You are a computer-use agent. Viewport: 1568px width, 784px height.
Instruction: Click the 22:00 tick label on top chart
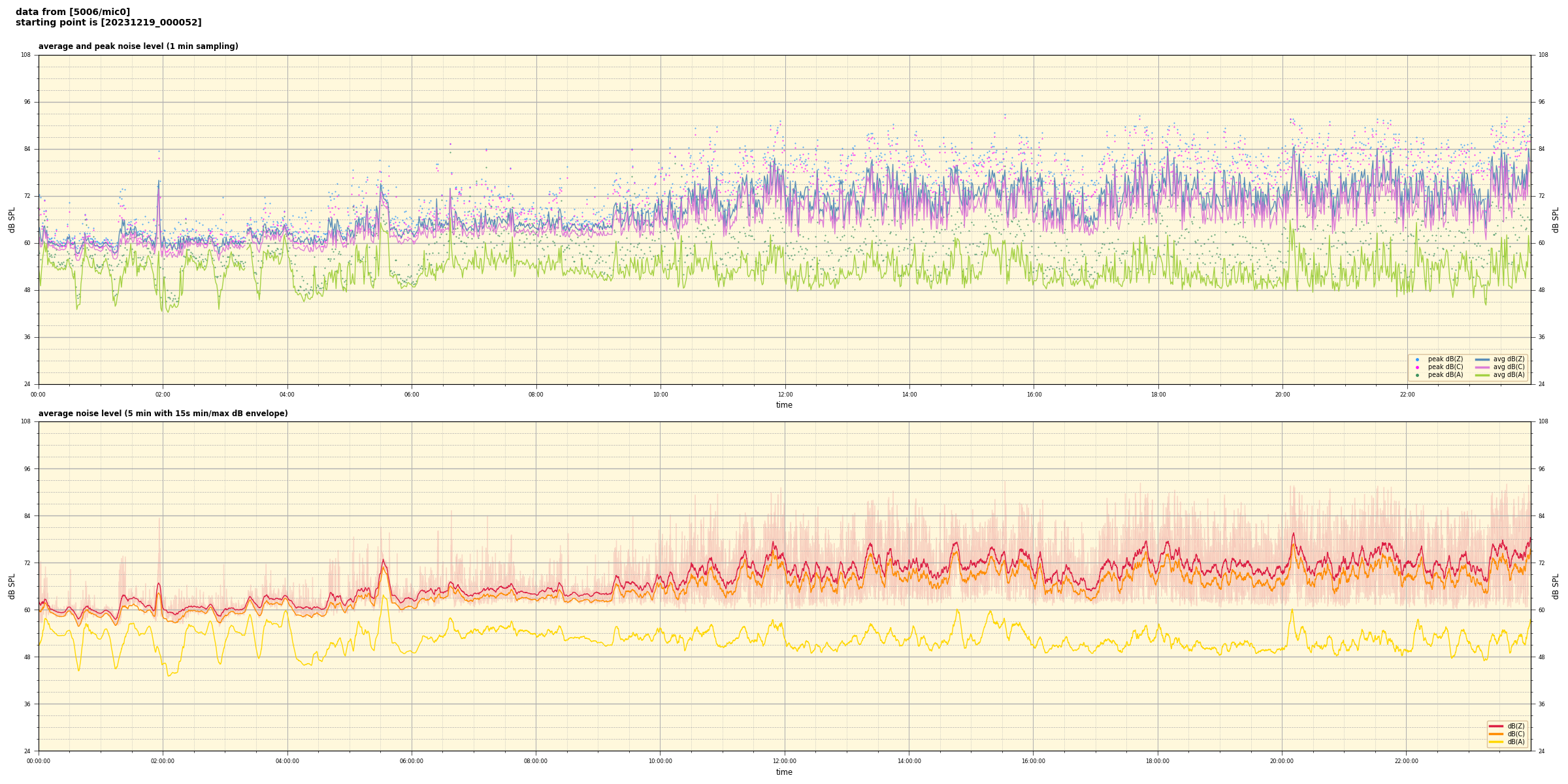click(x=1407, y=395)
